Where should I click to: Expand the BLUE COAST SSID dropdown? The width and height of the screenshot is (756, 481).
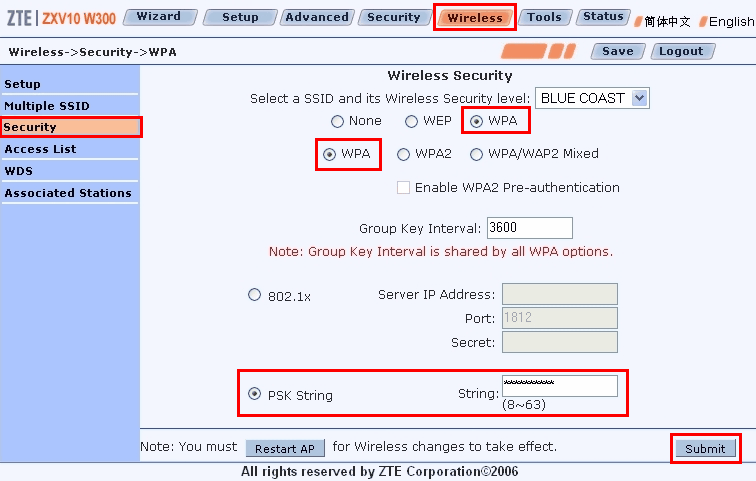(x=592, y=98)
